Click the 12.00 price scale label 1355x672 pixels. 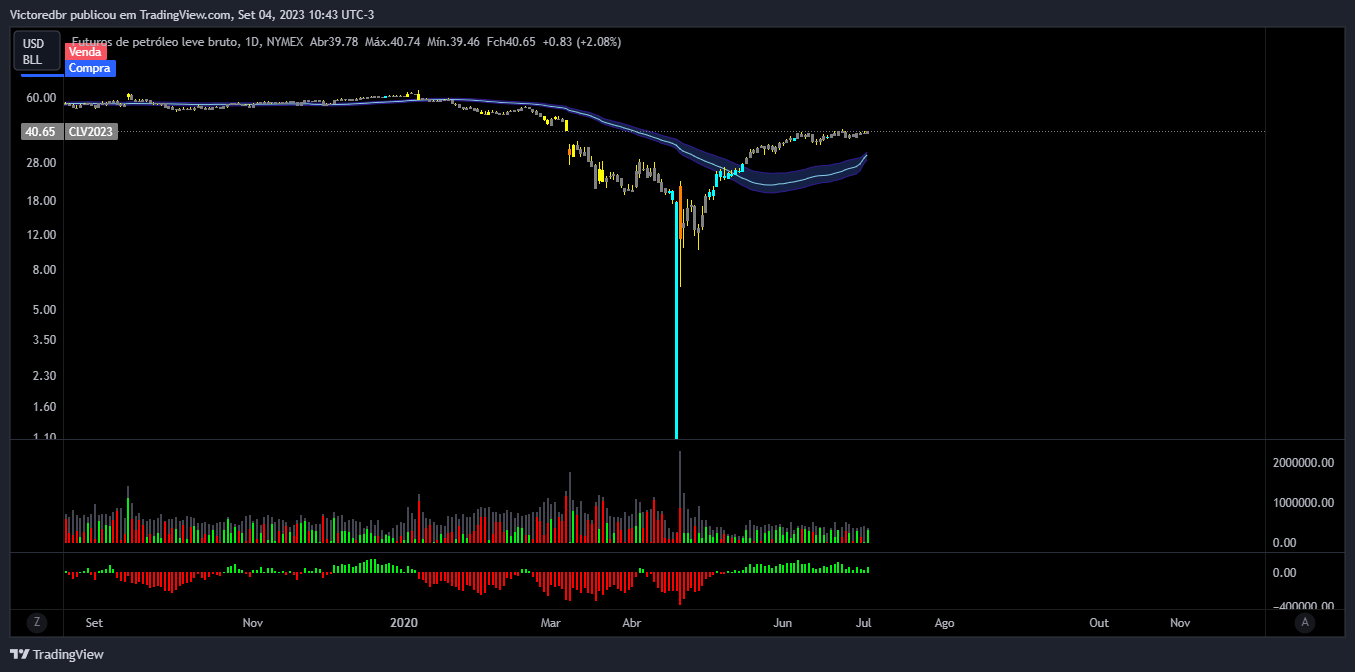pyautogui.click(x=40, y=235)
